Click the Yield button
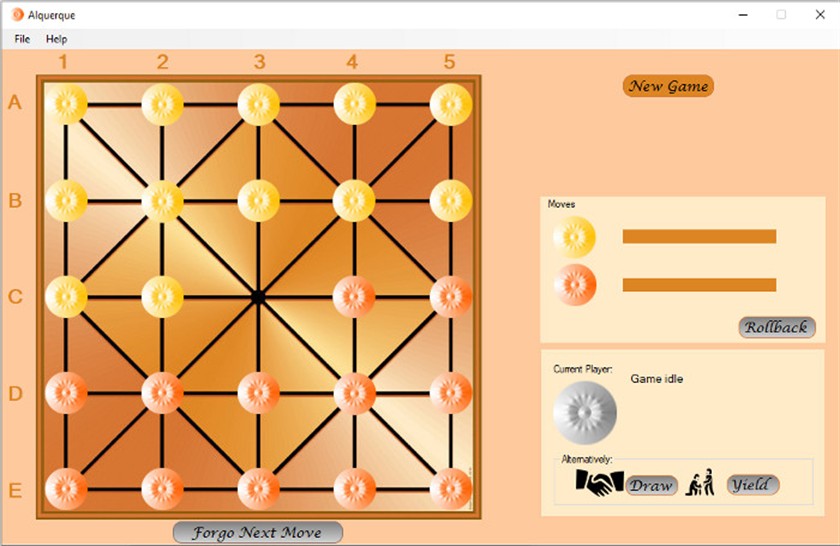The width and height of the screenshot is (840, 546). 752,485
